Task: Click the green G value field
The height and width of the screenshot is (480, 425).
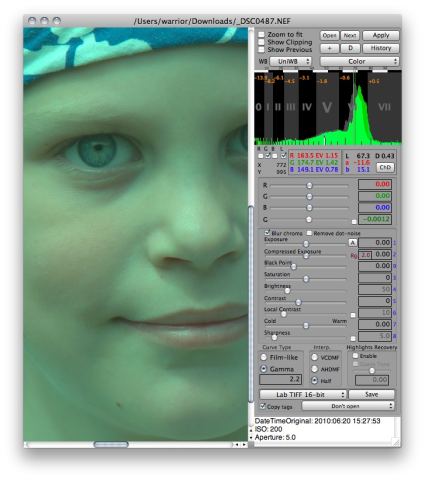Action: tap(375, 196)
